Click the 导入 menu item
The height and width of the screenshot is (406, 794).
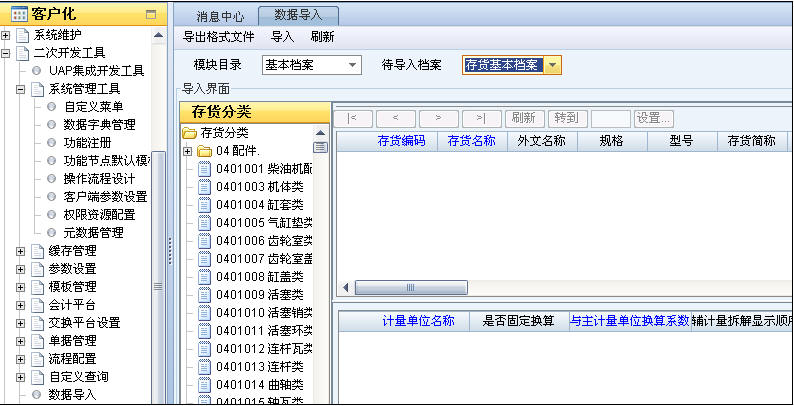point(282,37)
